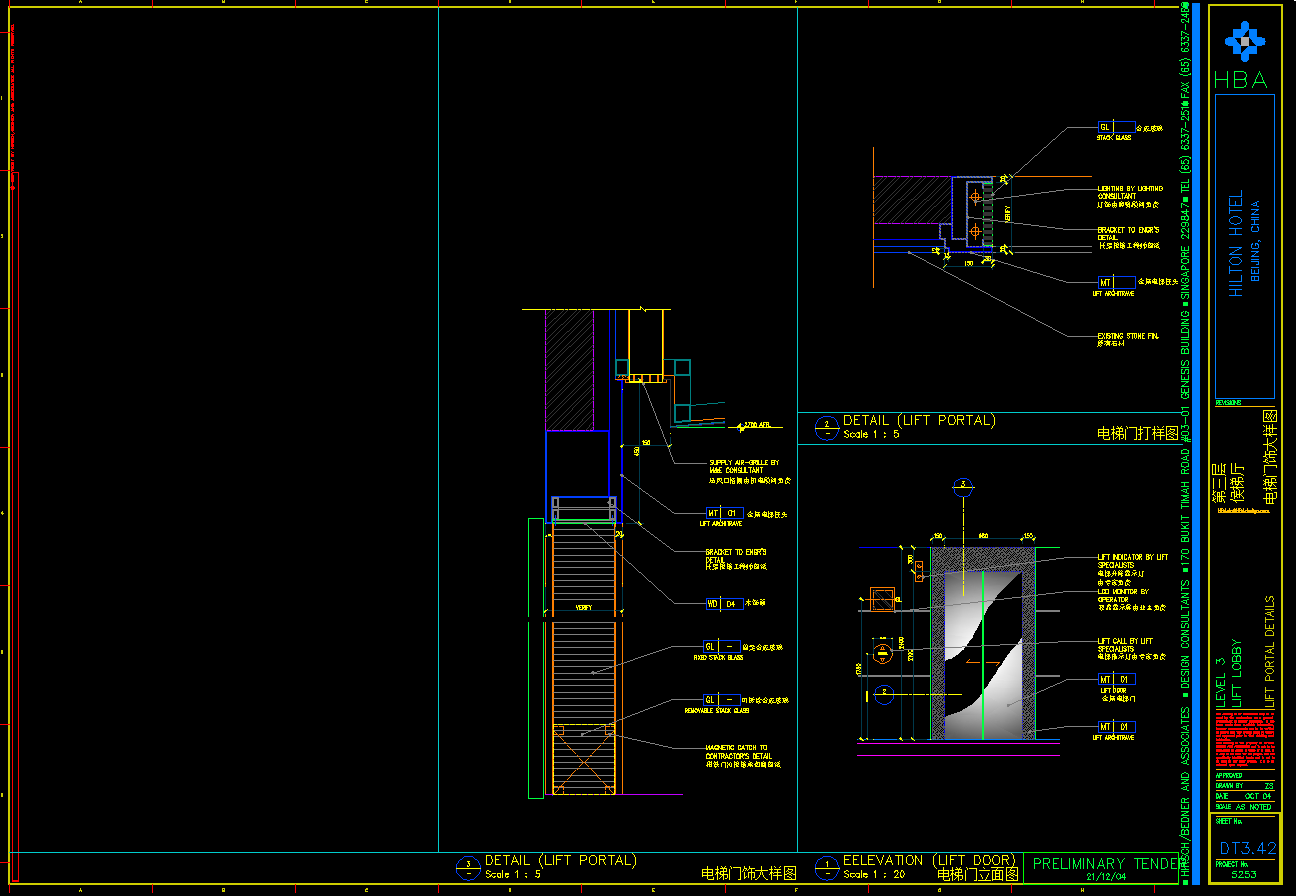Click the WD 04 material tag
Image resolution: width=1296 pixels, height=896 pixels.
pos(724,604)
